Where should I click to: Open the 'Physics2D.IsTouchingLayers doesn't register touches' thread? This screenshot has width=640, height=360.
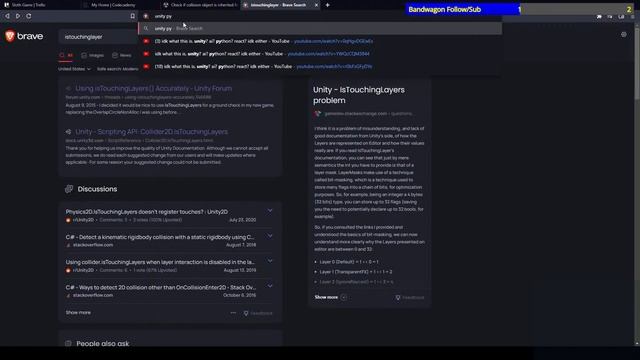point(147,212)
